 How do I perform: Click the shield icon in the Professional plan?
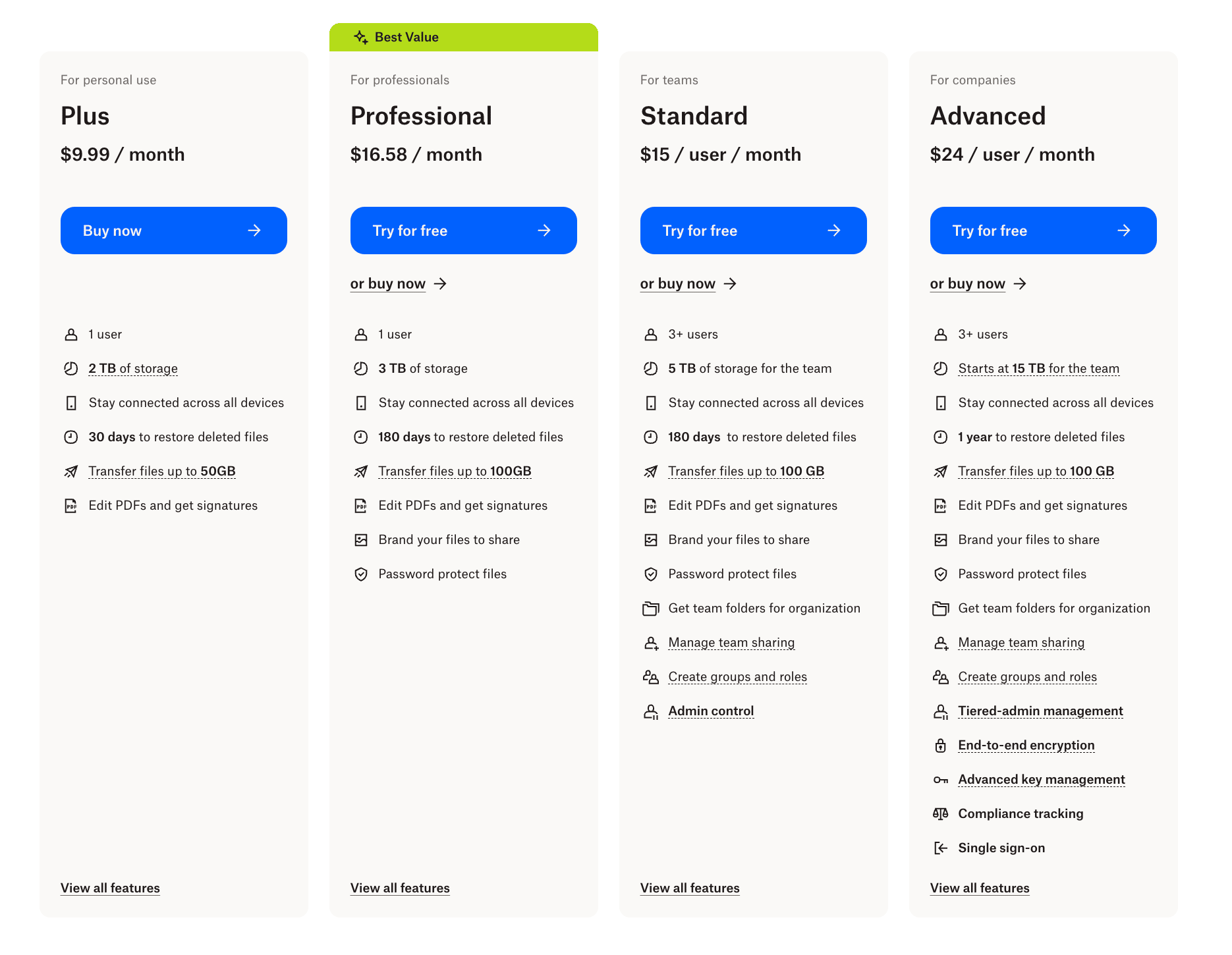click(360, 574)
